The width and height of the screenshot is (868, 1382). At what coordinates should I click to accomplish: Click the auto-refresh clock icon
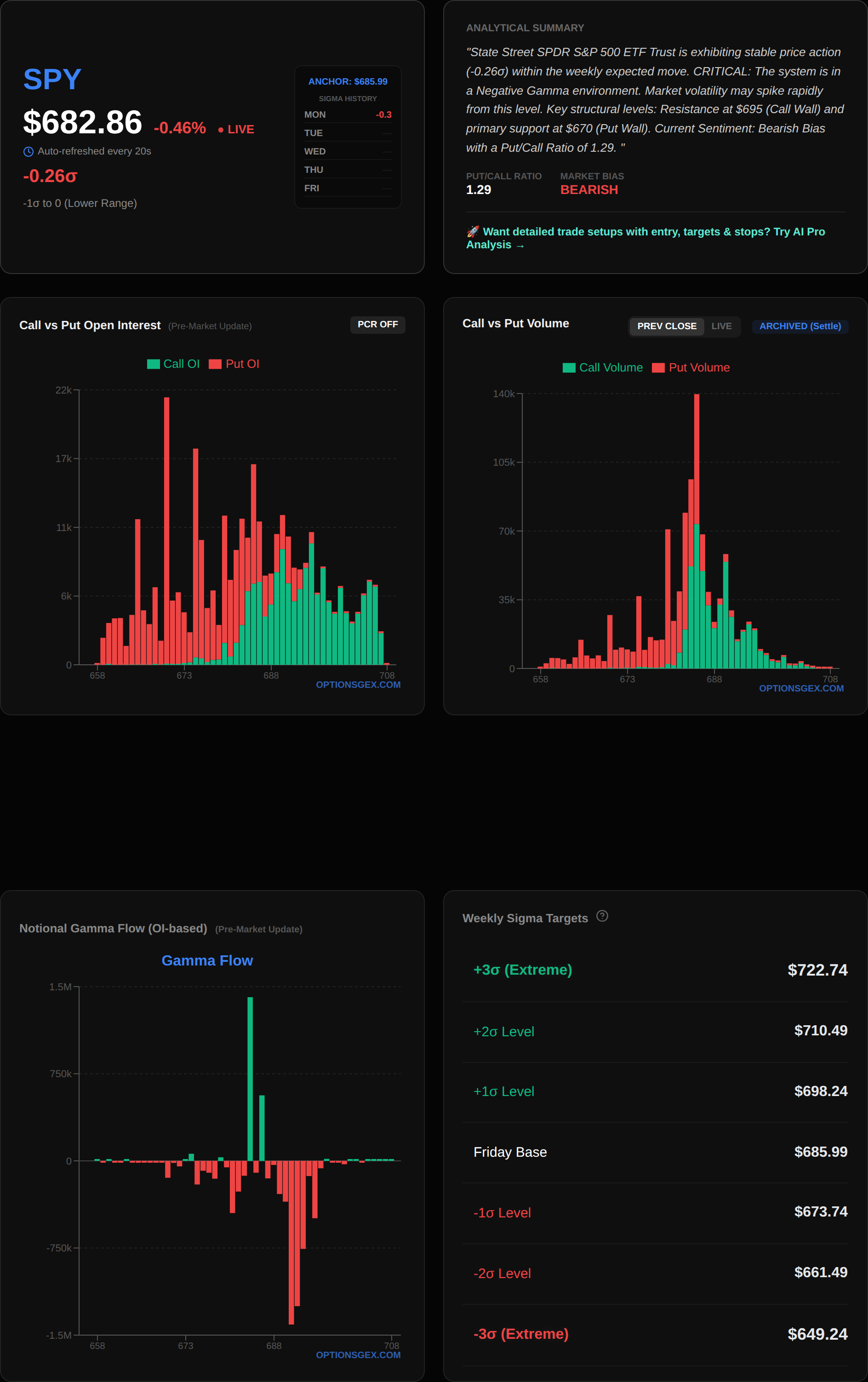coord(28,152)
